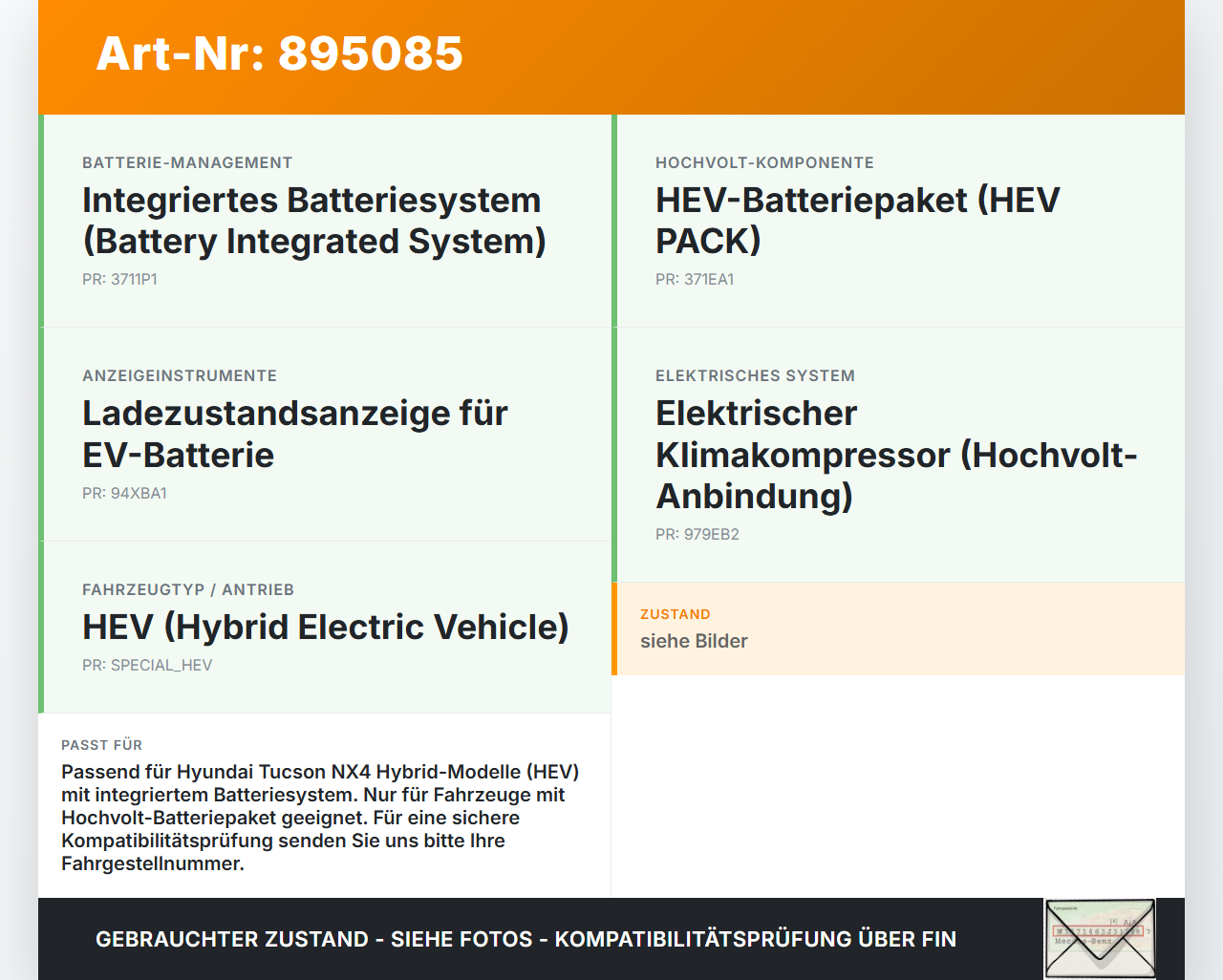This screenshot has width=1223, height=980.
Task: Click the PASST FÜR label
Action: point(101,745)
